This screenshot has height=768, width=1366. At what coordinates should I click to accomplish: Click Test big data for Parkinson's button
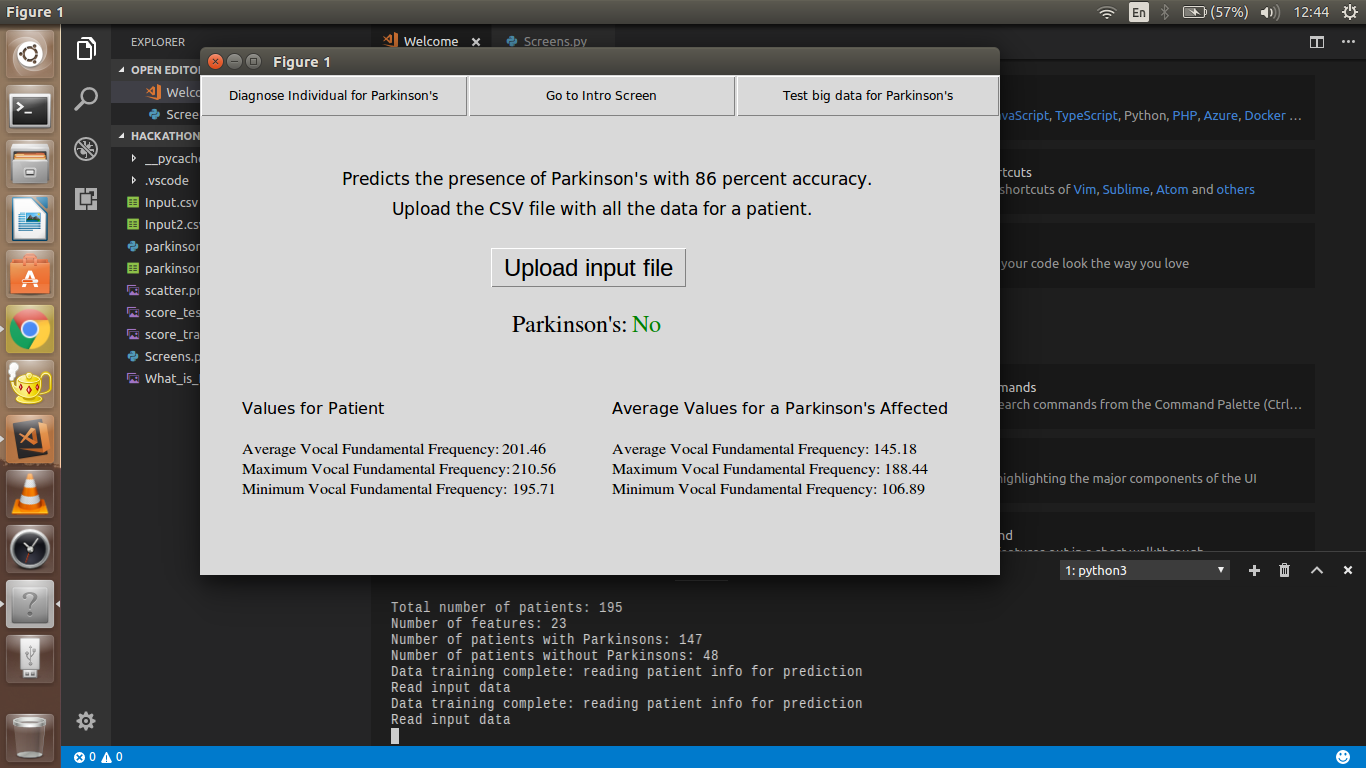[868, 96]
